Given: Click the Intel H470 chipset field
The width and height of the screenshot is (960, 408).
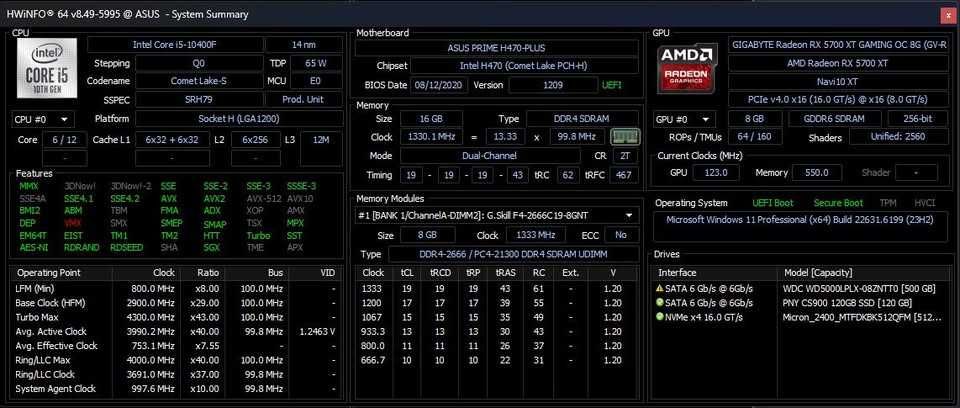Looking at the screenshot, I should click(x=523, y=66).
